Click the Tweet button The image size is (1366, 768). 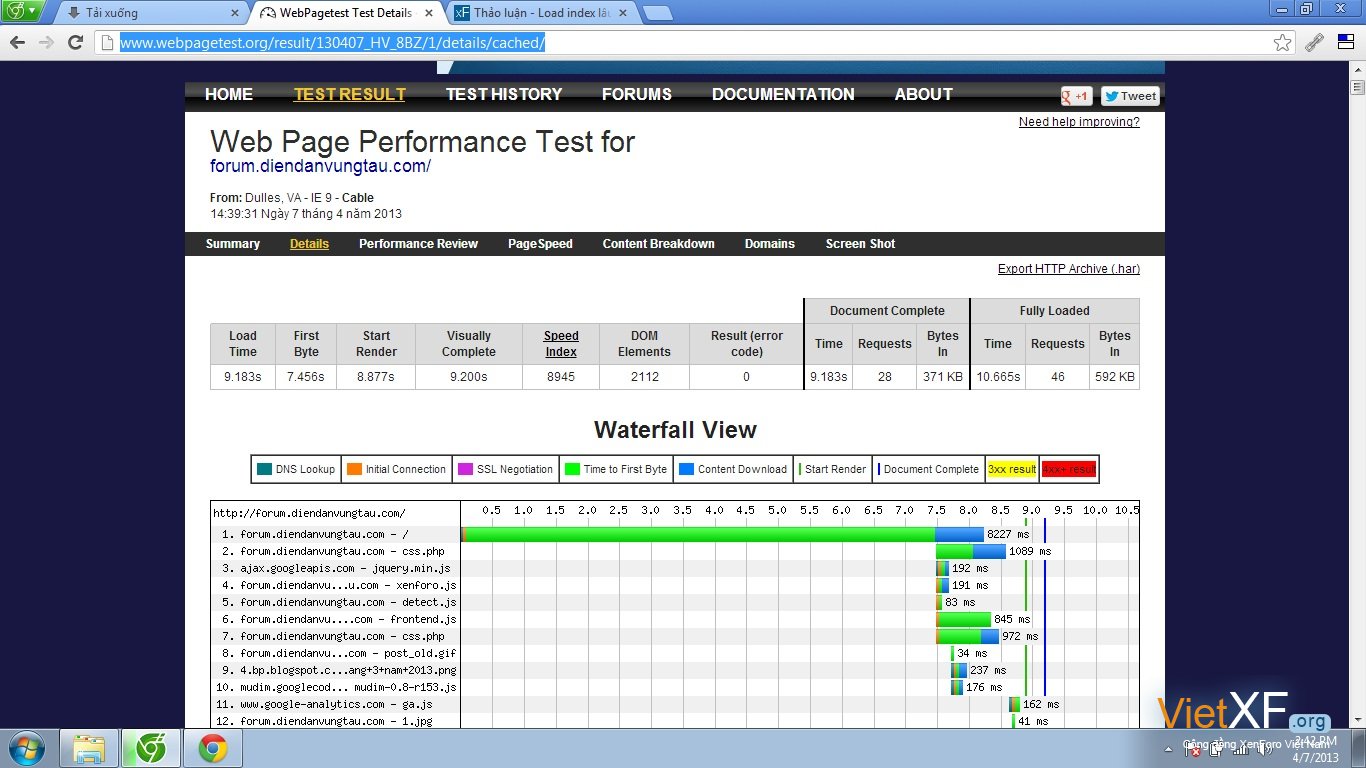click(x=1130, y=96)
